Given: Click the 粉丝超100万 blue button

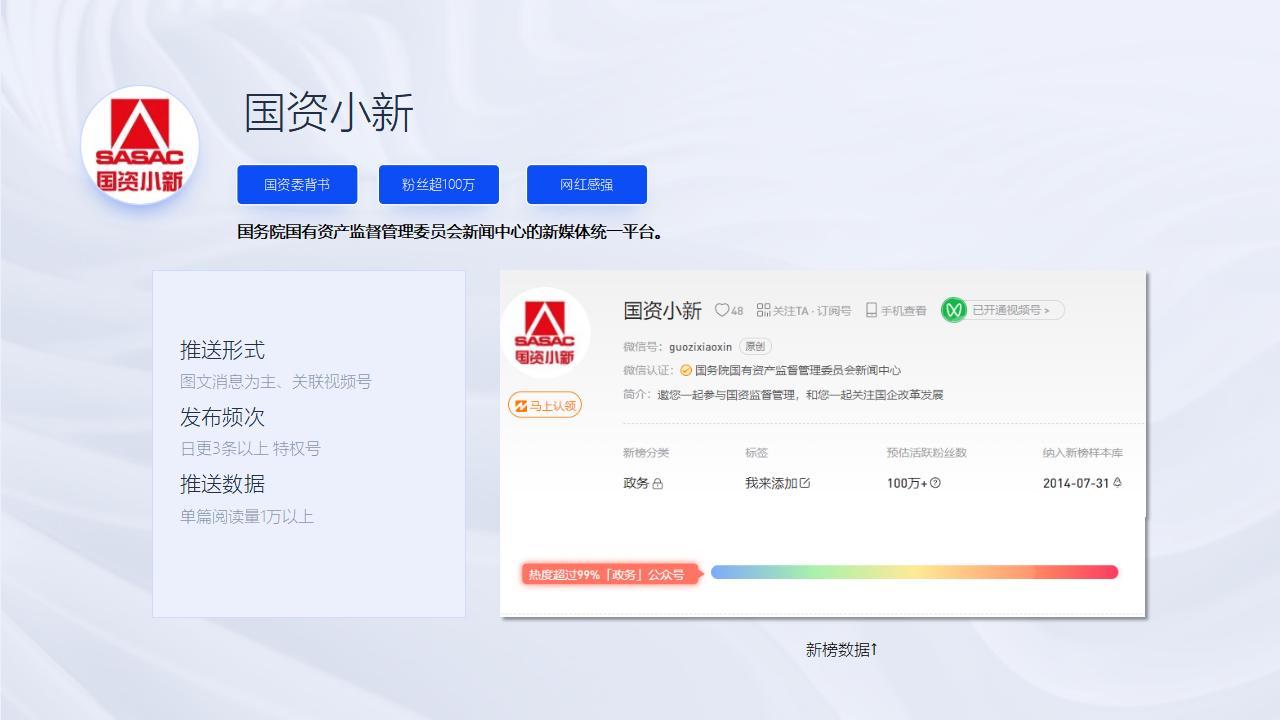Looking at the screenshot, I should click(438, 185).
